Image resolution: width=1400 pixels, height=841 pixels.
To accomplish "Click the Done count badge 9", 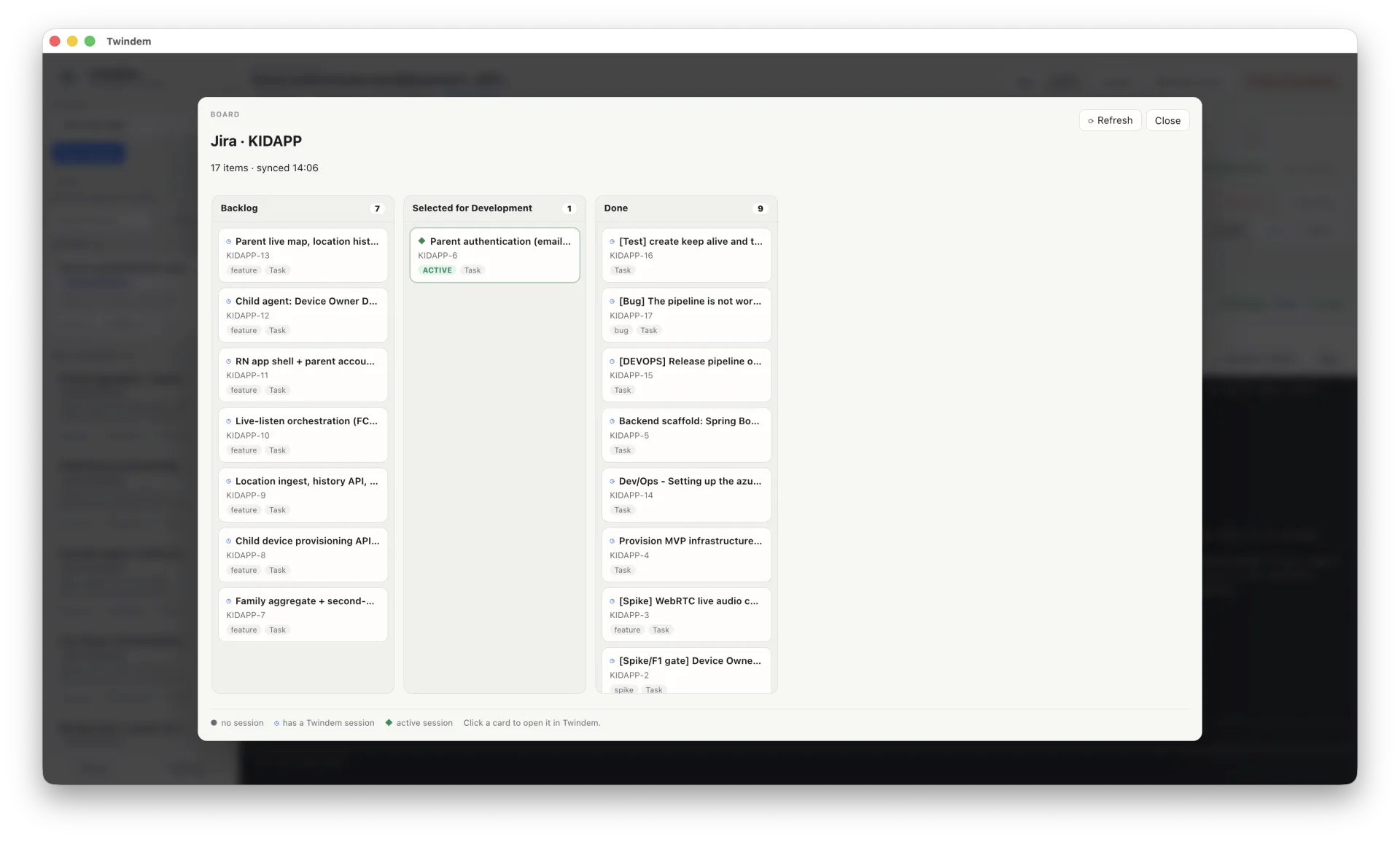I will (x=761, y=208).
